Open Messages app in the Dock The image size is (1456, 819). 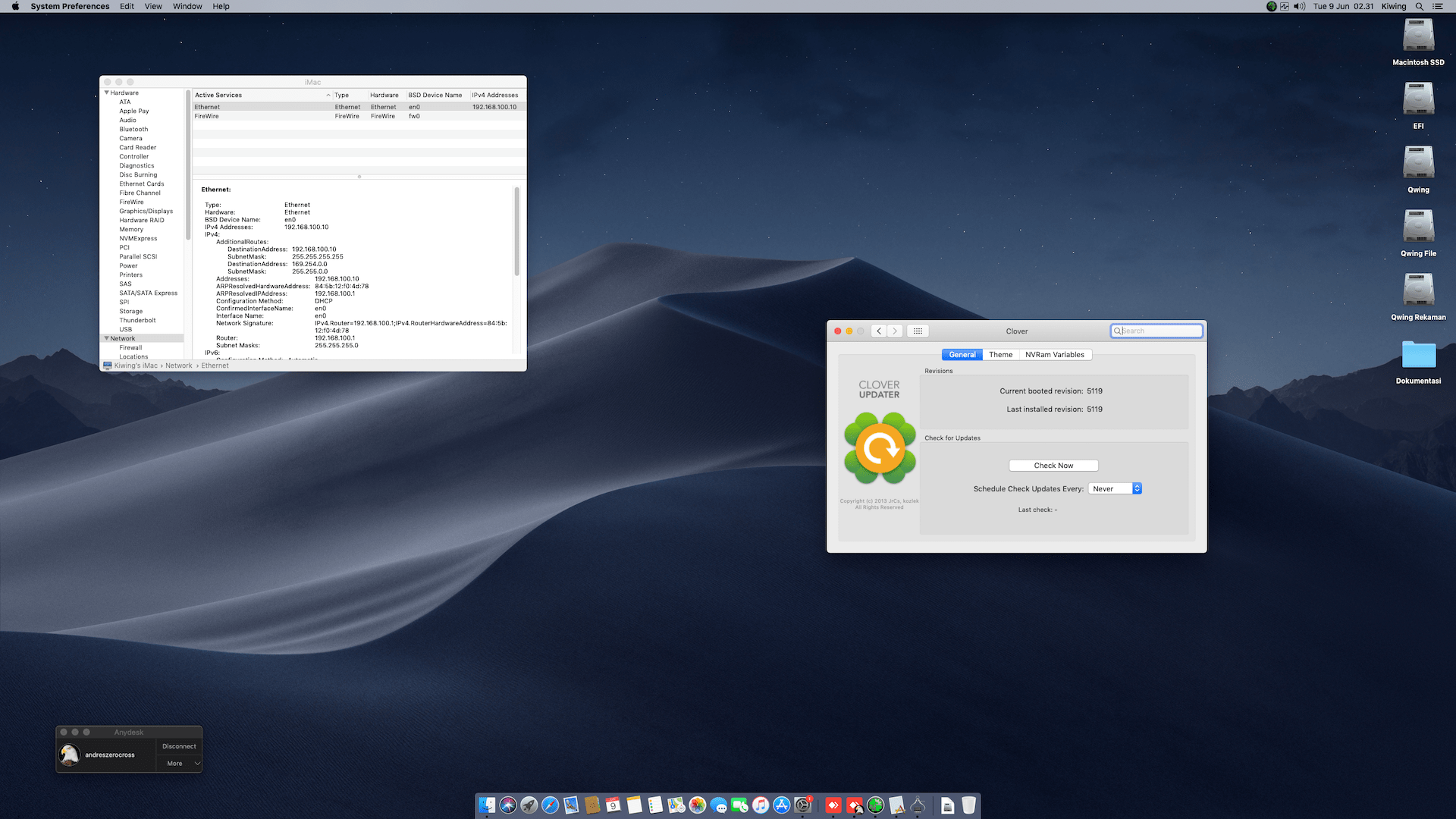(x=719, y=805)
